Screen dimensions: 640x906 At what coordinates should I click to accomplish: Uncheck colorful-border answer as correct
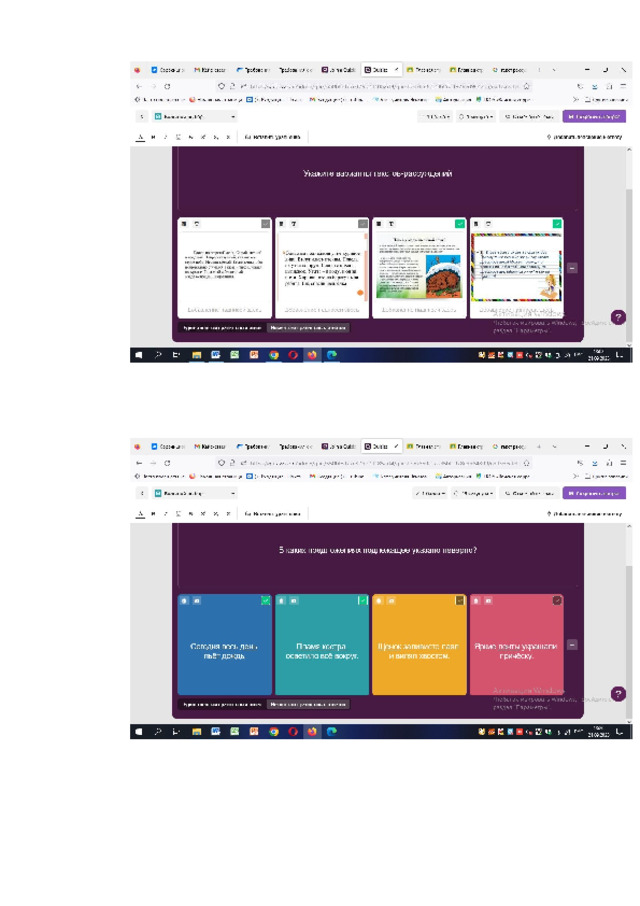point(557,224)
